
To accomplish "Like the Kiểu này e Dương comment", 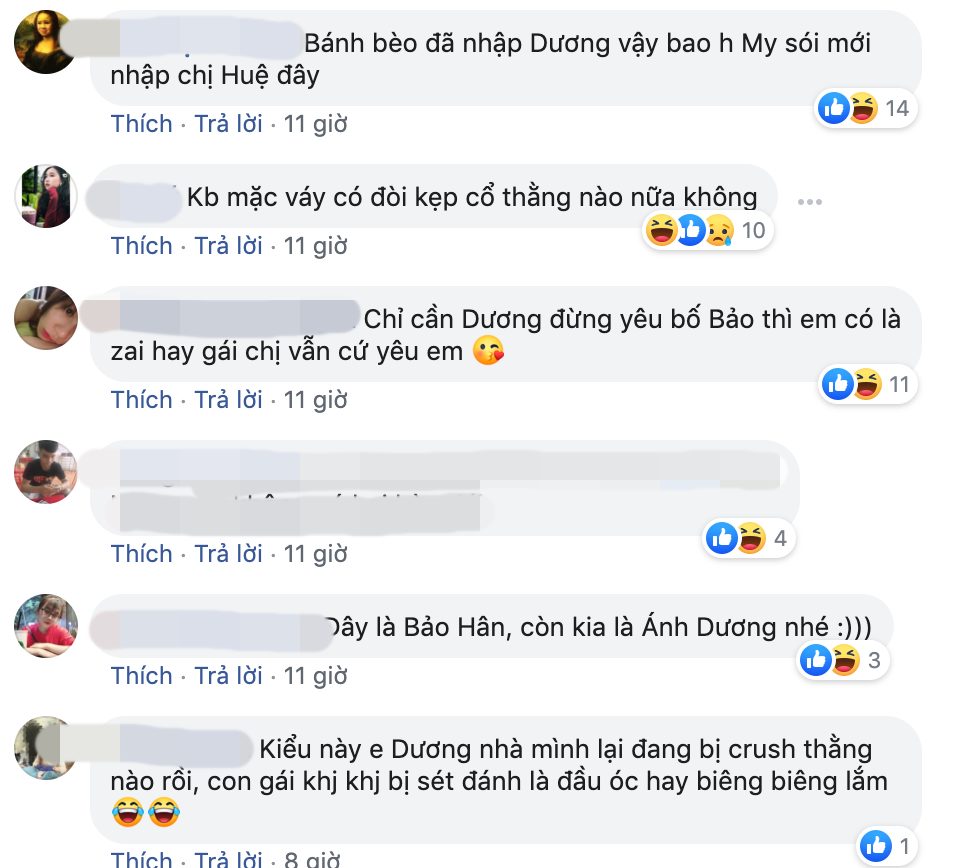I will [141, 859].
